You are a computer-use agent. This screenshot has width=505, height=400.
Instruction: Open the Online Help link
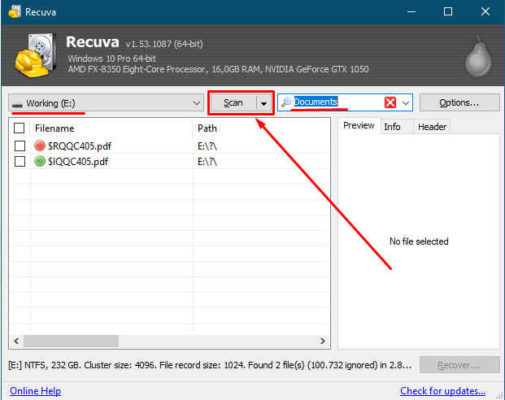point(35,391)
